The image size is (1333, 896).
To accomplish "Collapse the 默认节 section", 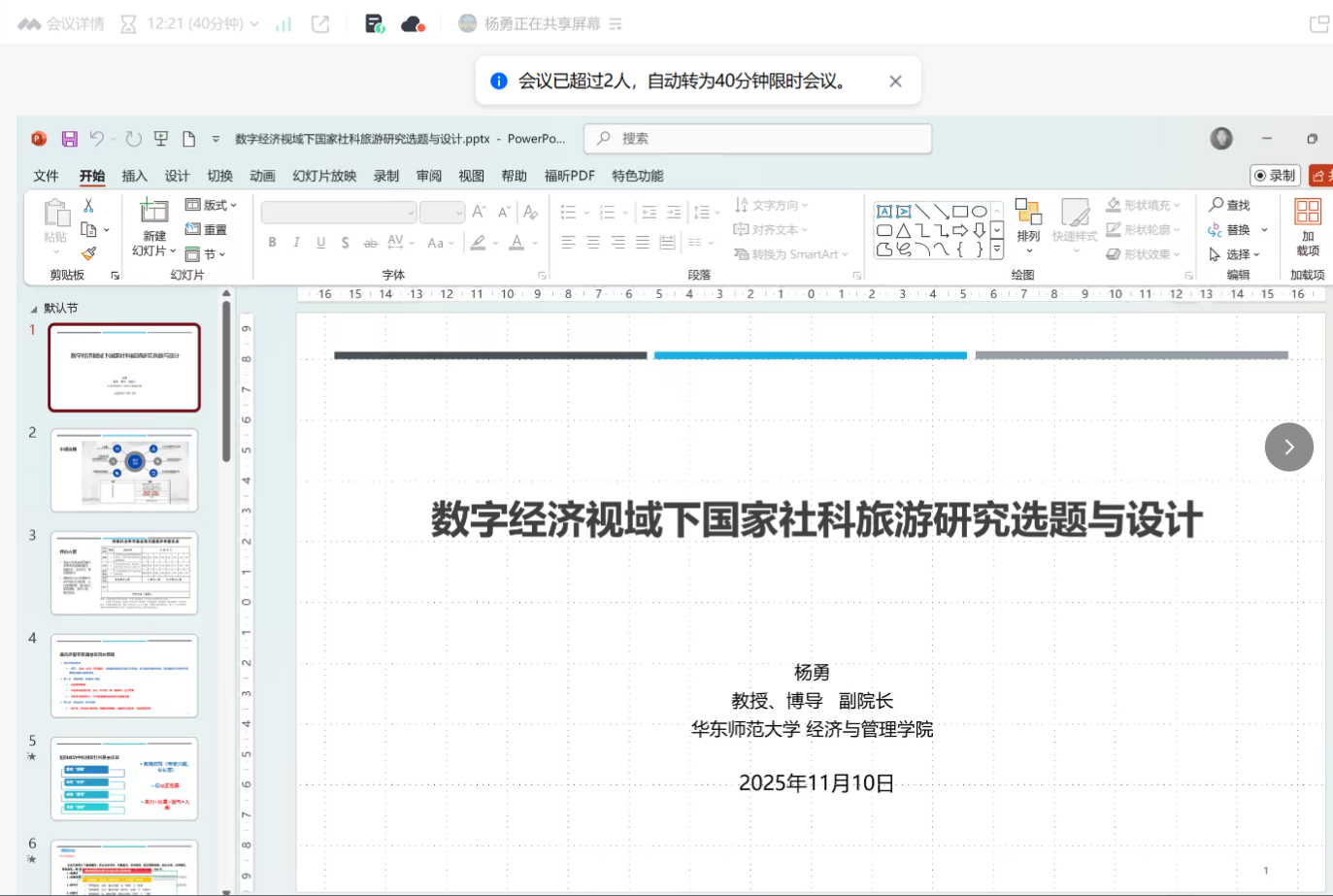I will click(34, 309).
